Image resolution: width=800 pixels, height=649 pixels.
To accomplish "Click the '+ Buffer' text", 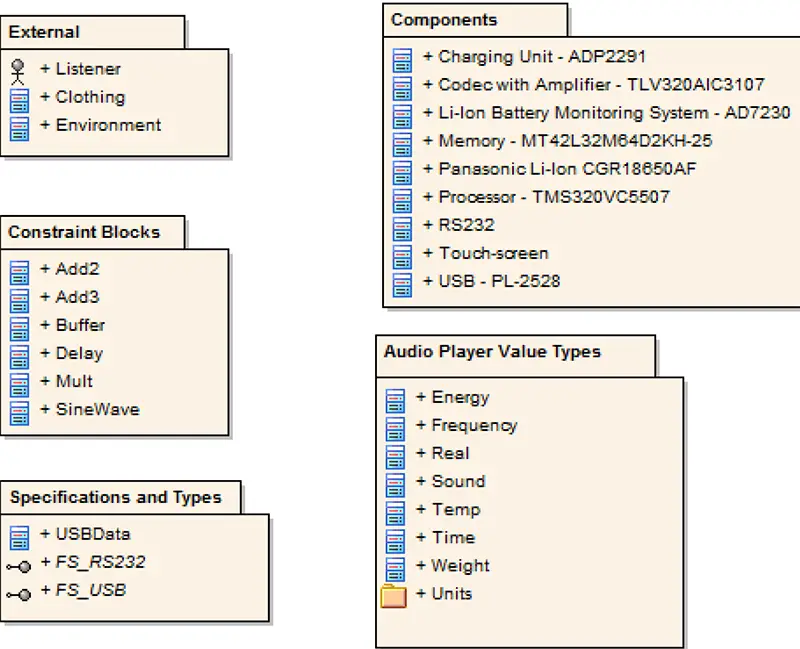I will (73, 325).
